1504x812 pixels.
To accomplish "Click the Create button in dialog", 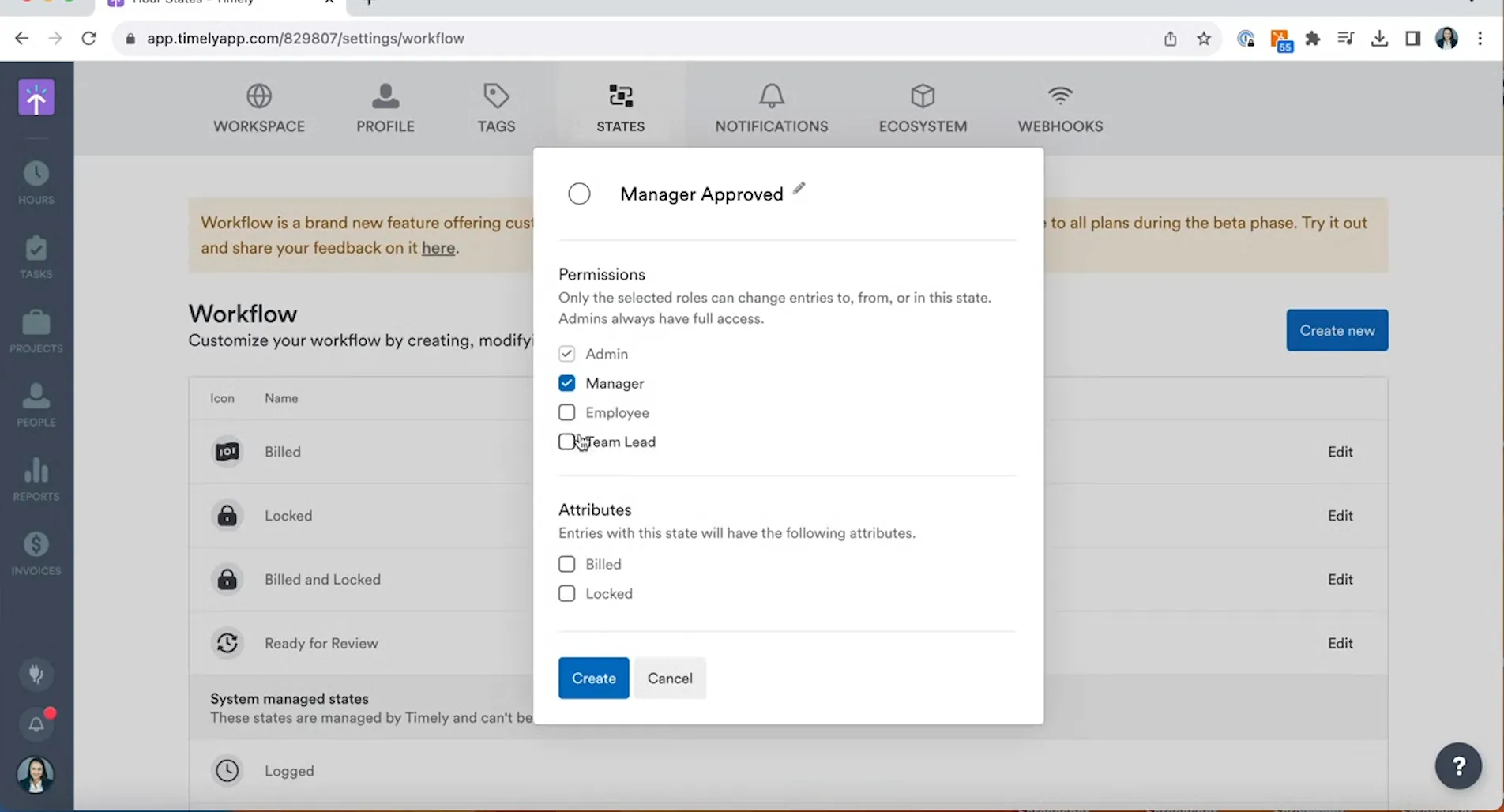I will 593,678.
